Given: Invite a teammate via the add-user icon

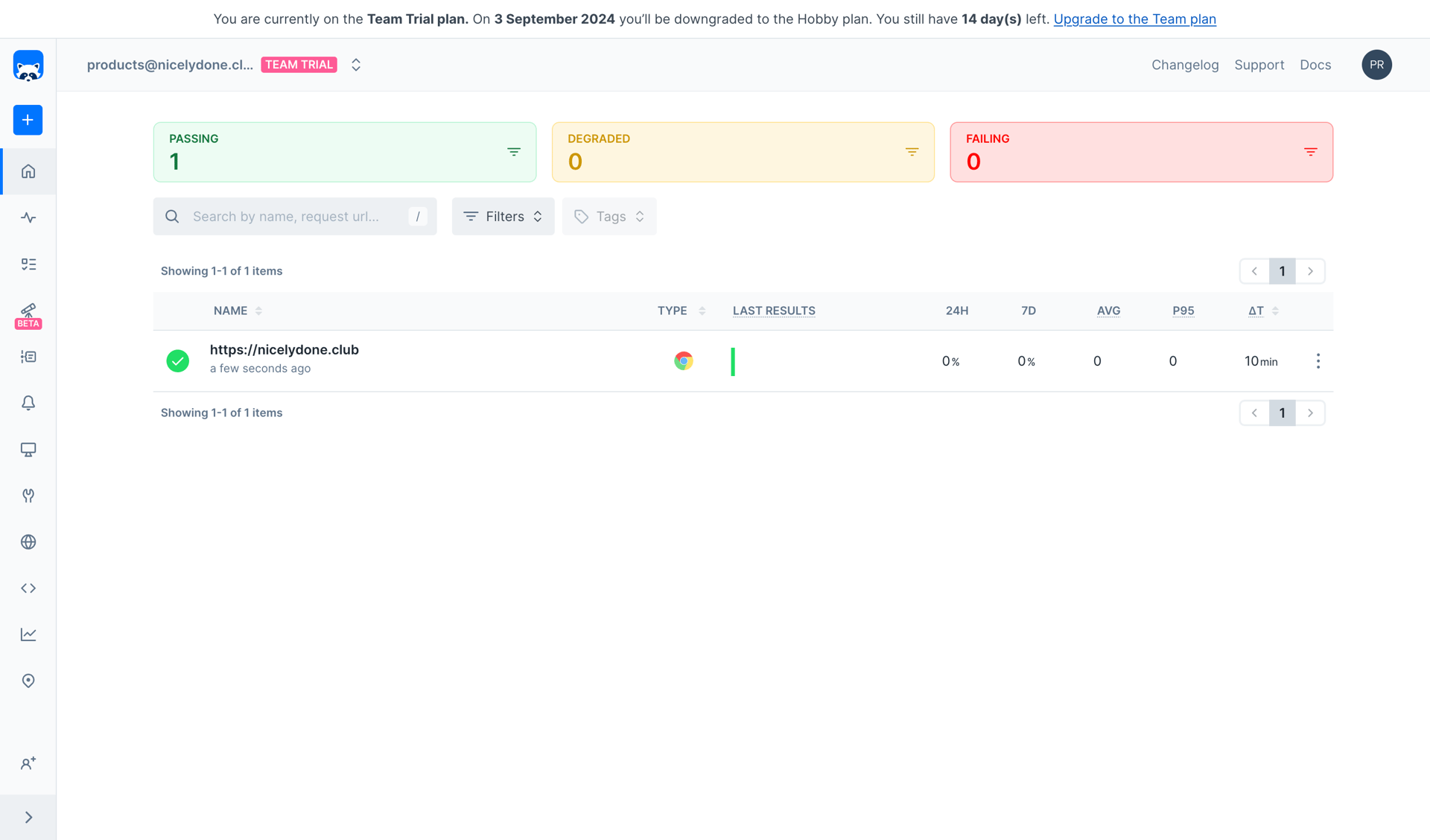Looking at the screenshot, I should (x=28, y=763).
